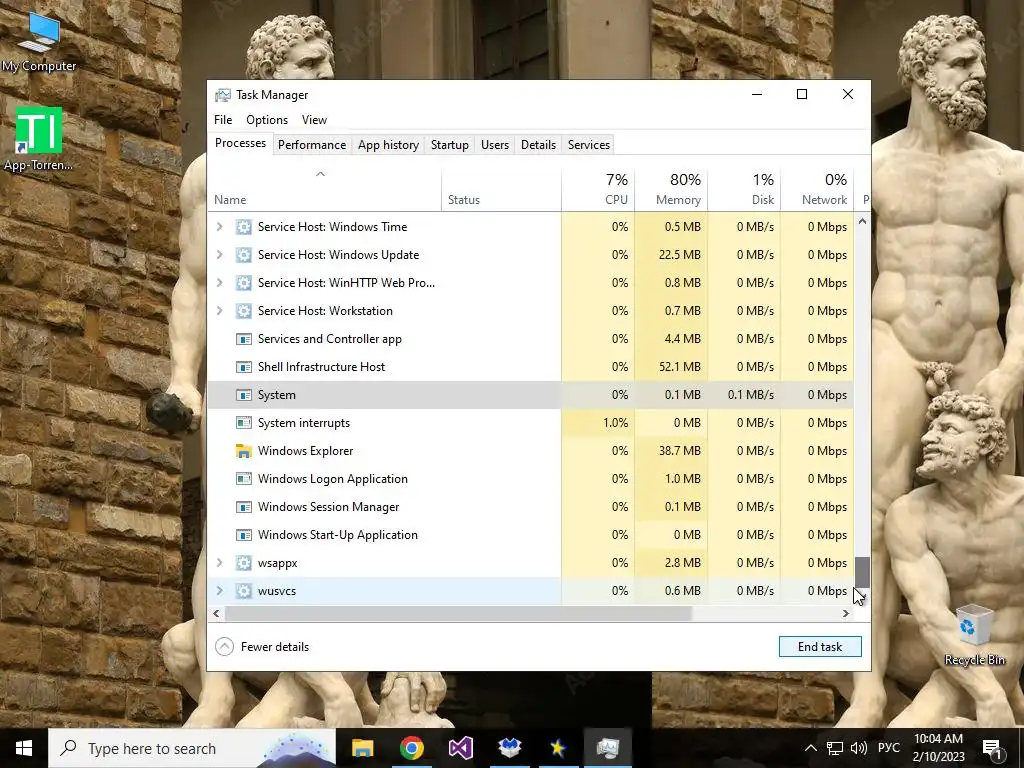Screen dimensions: 1024x768
Task: Open the Windows Start menu
Action: [x=24, y=748]
